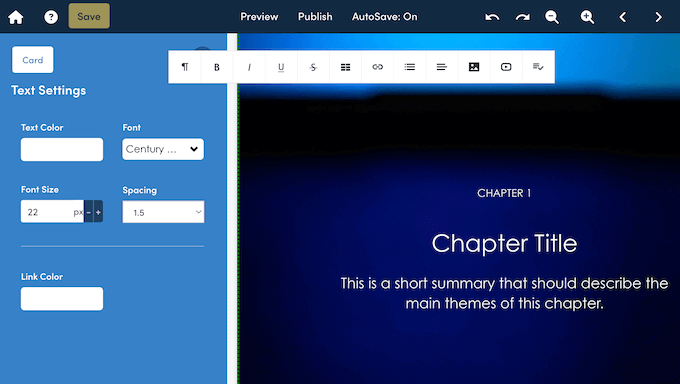This screenshot has width=680, height=384.
Task: Open the Link Color swatch
Action: [62, 299]
